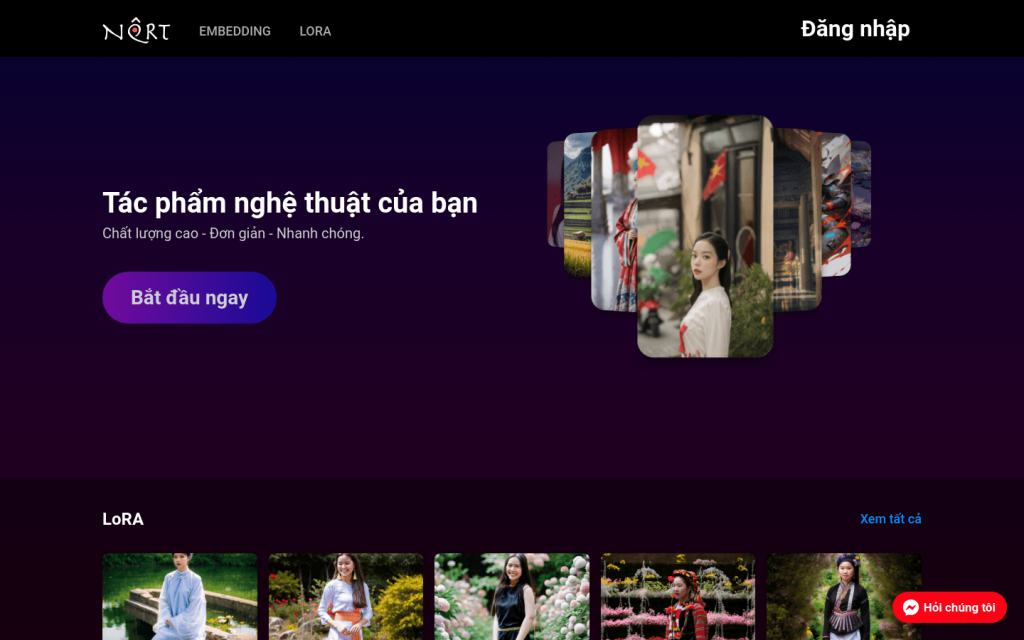Click the Đăng nhập login link
The height and width of the screenshot is (640, 1024).
855,29
